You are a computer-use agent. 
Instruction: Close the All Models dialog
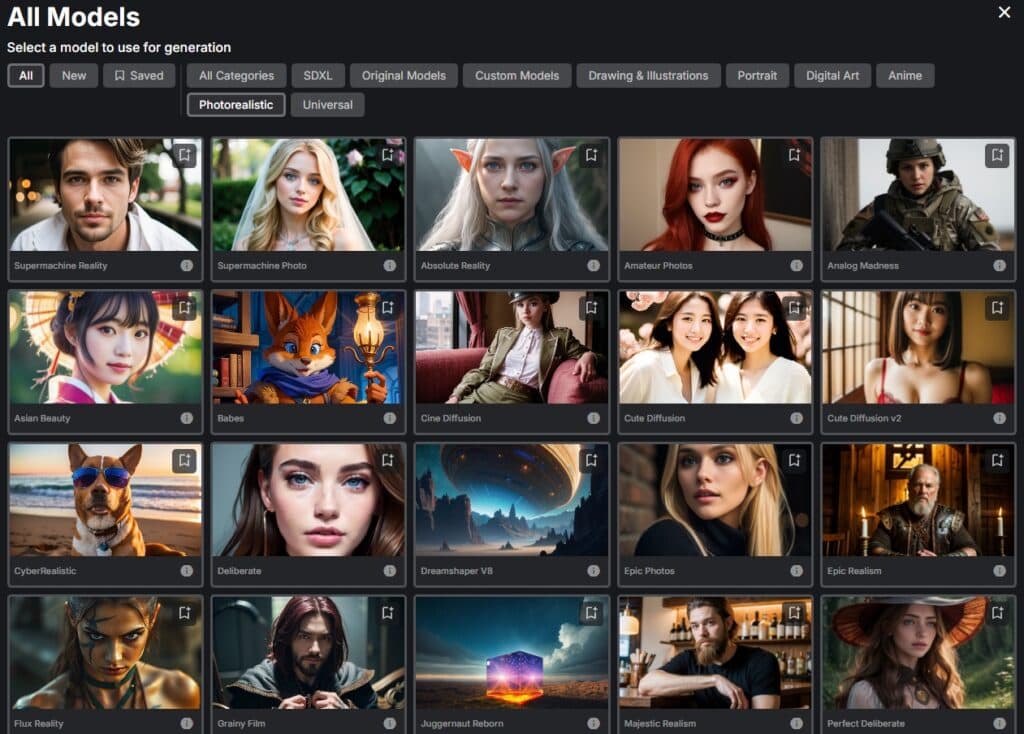pos(1004,12)
